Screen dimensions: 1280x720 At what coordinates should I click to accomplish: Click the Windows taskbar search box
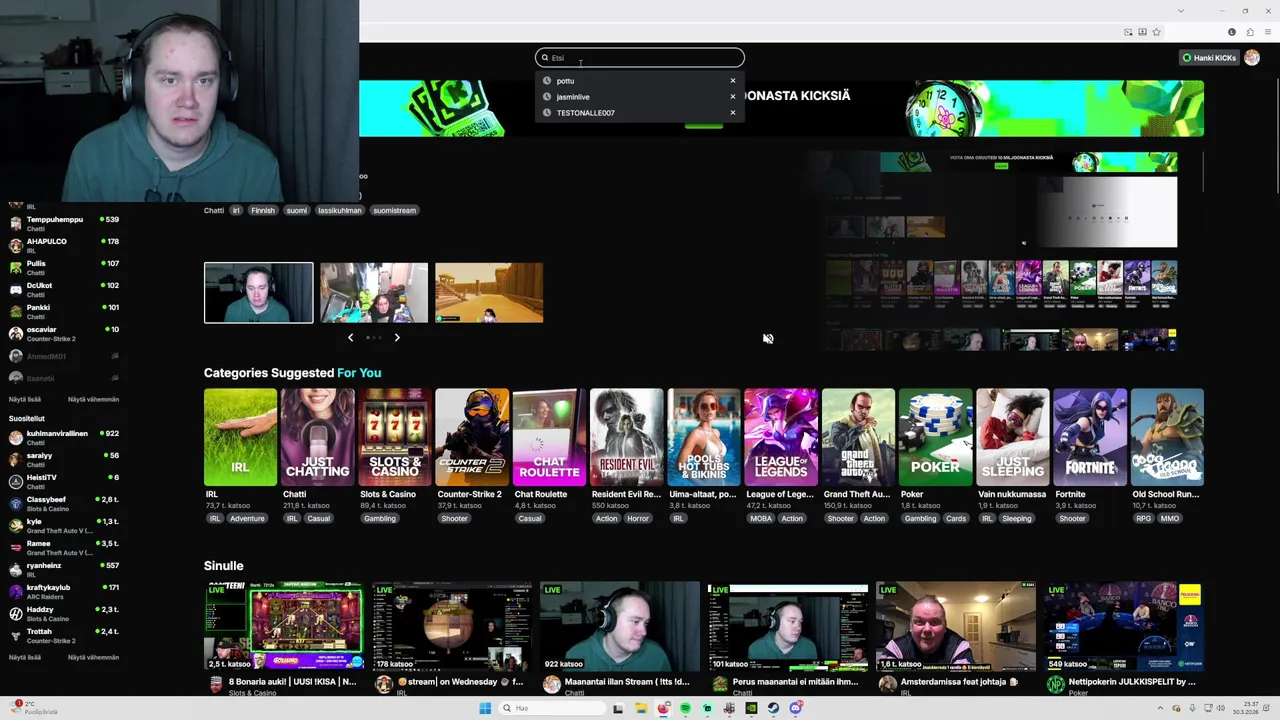coord(552,708)
